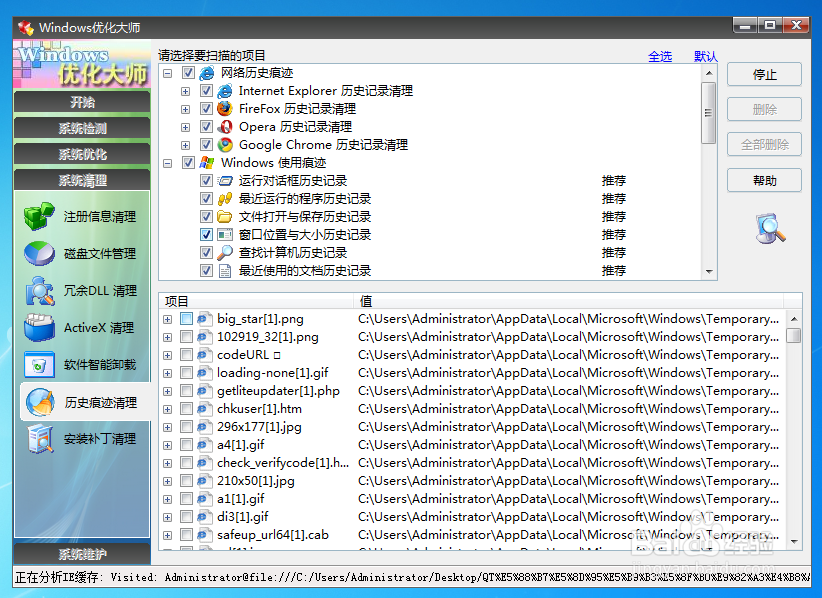Click the 默认 link
Viewport: 822px width, 598px height.
pyautogui.click(x=705, y=56)
